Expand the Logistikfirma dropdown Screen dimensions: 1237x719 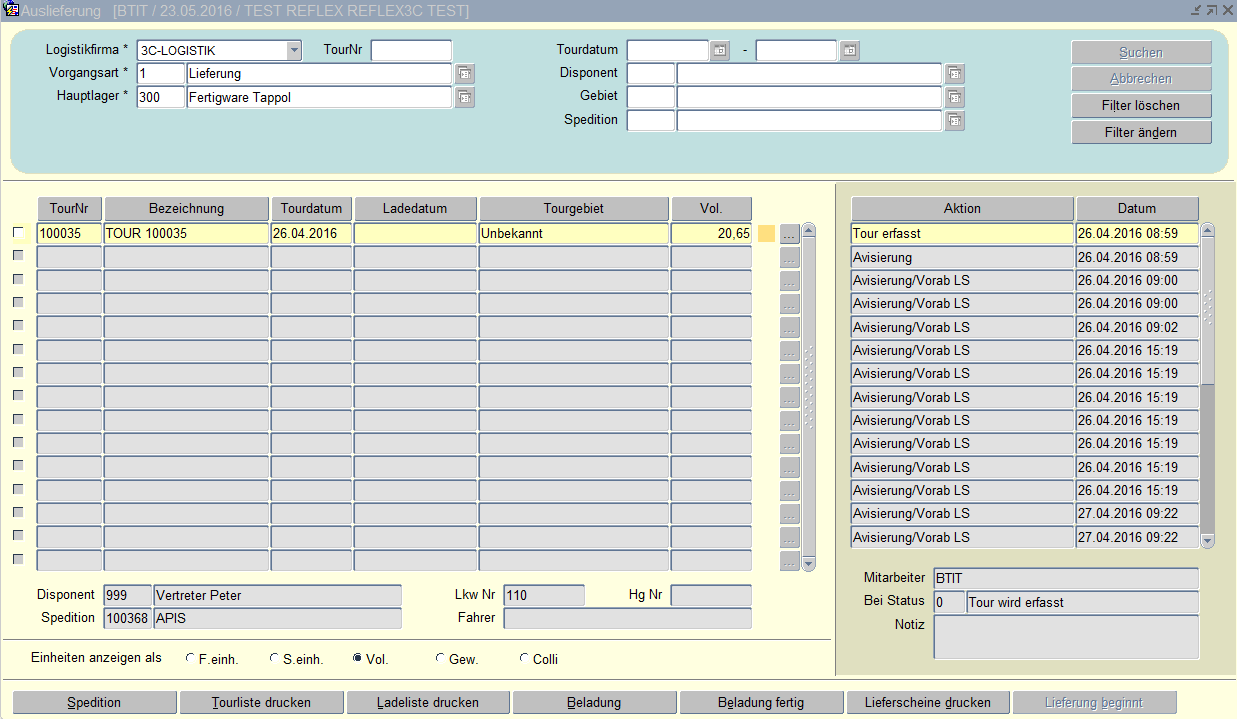click(293, 50)
